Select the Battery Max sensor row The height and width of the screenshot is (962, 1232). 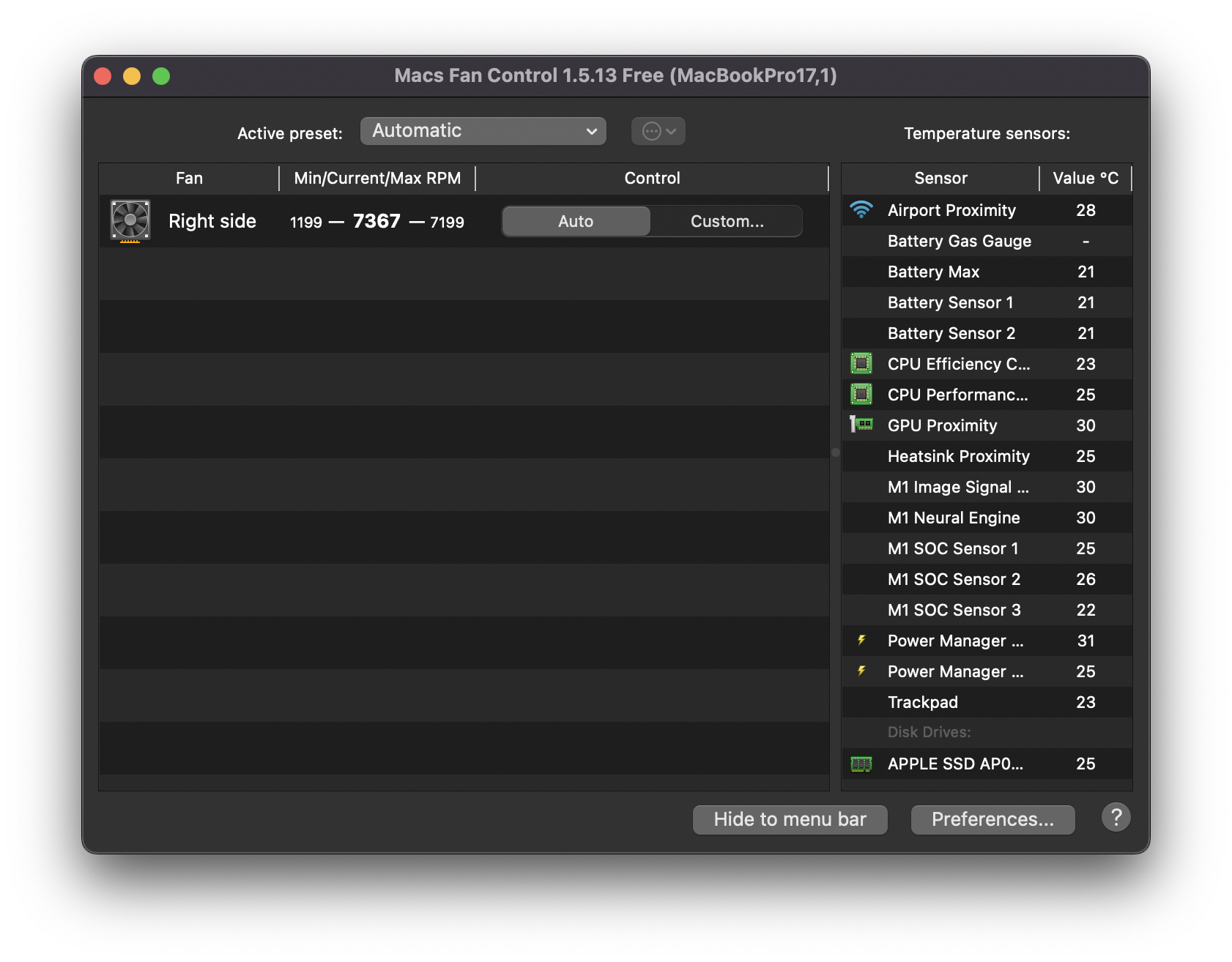[x=987, y=272]
